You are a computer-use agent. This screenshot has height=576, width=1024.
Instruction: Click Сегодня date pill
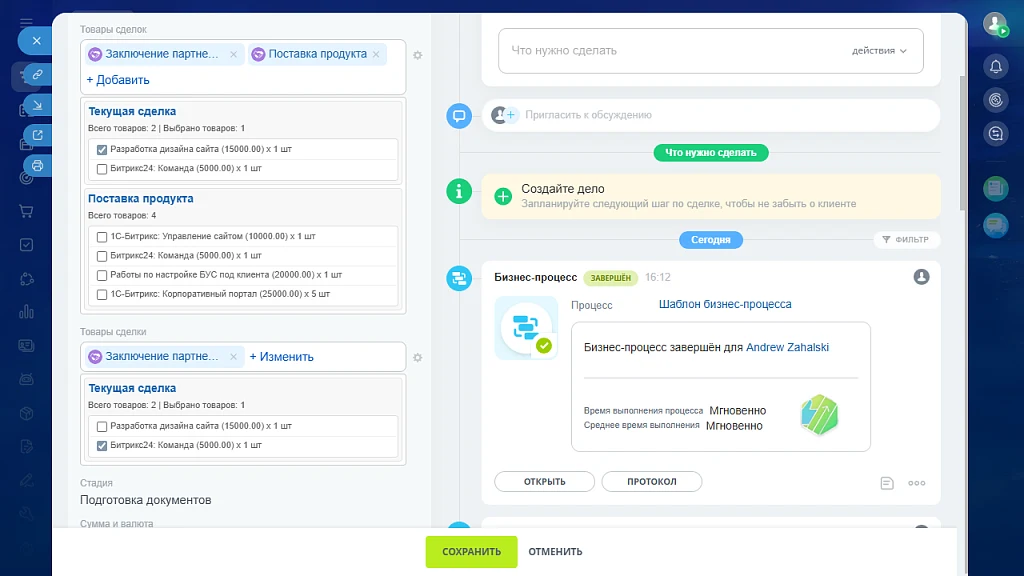(x=711, y=240)
